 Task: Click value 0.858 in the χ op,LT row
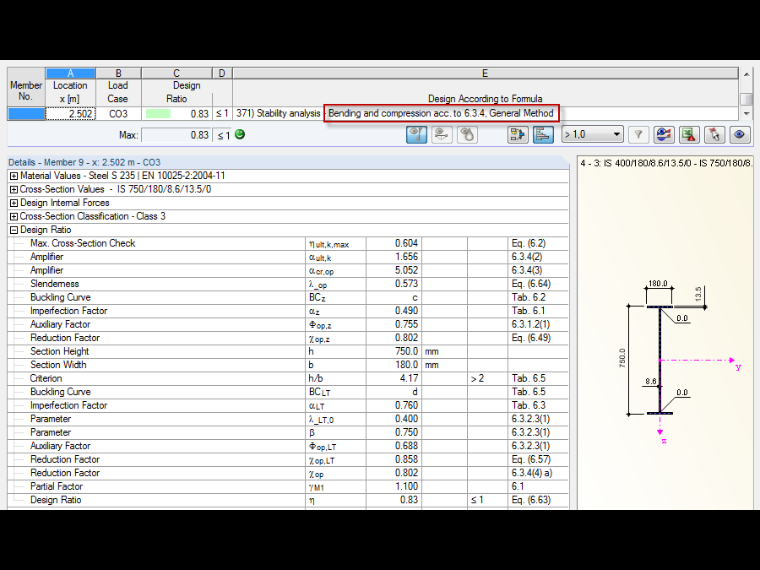[x=406, y=459]
